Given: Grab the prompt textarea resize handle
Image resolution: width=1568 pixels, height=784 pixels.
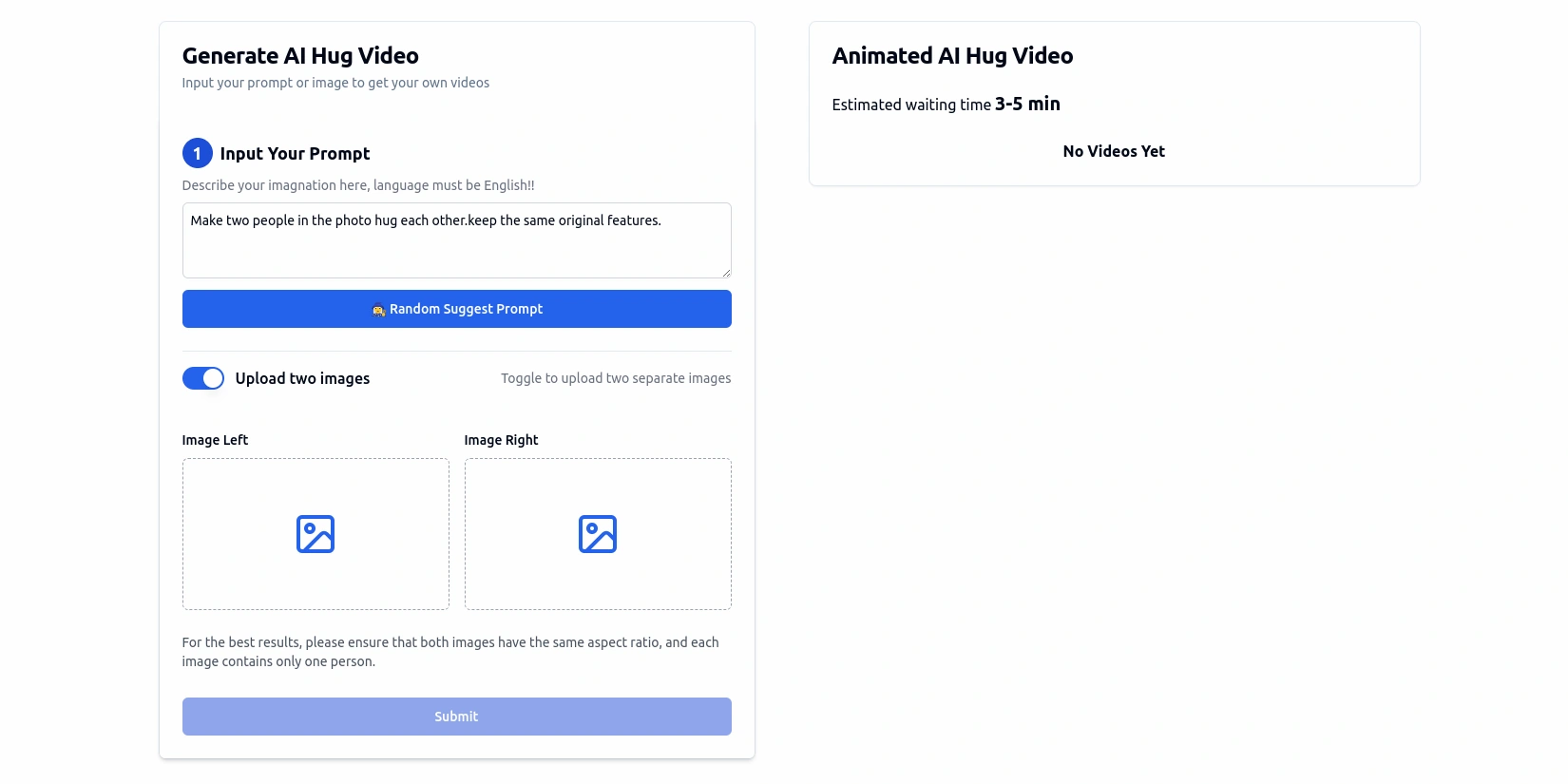Looking at the screenshot, I should click(726, 273).
